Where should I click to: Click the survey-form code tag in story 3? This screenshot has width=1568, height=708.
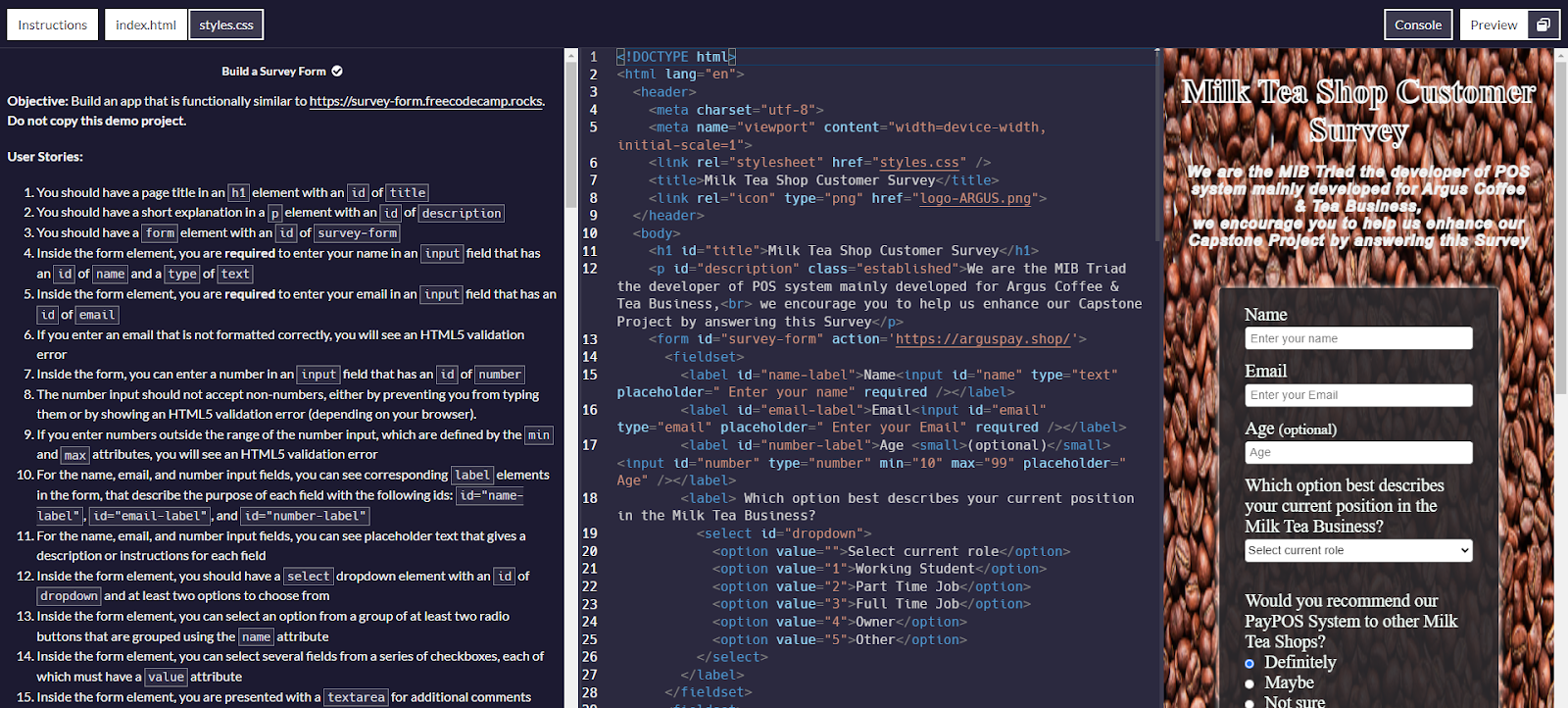tap(357, 233)
